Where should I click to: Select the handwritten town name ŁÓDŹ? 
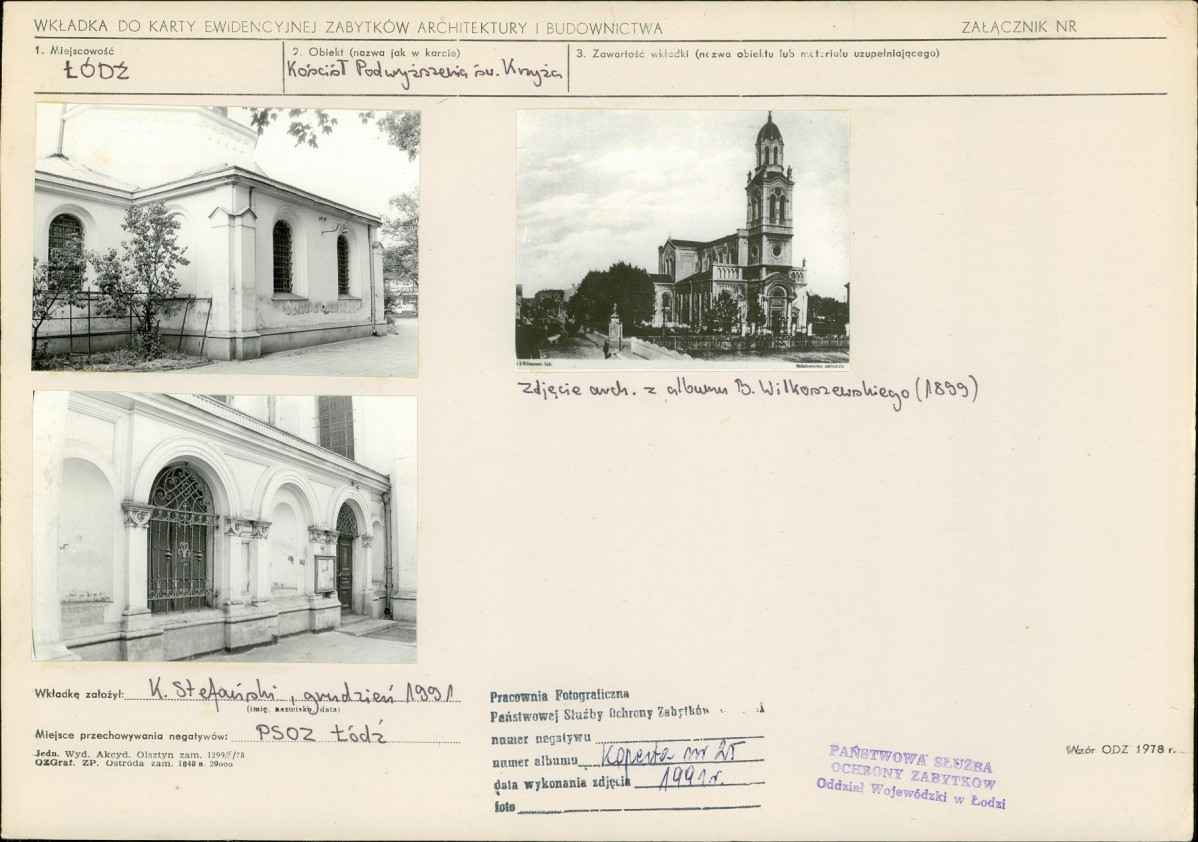[x=96, y=71]
